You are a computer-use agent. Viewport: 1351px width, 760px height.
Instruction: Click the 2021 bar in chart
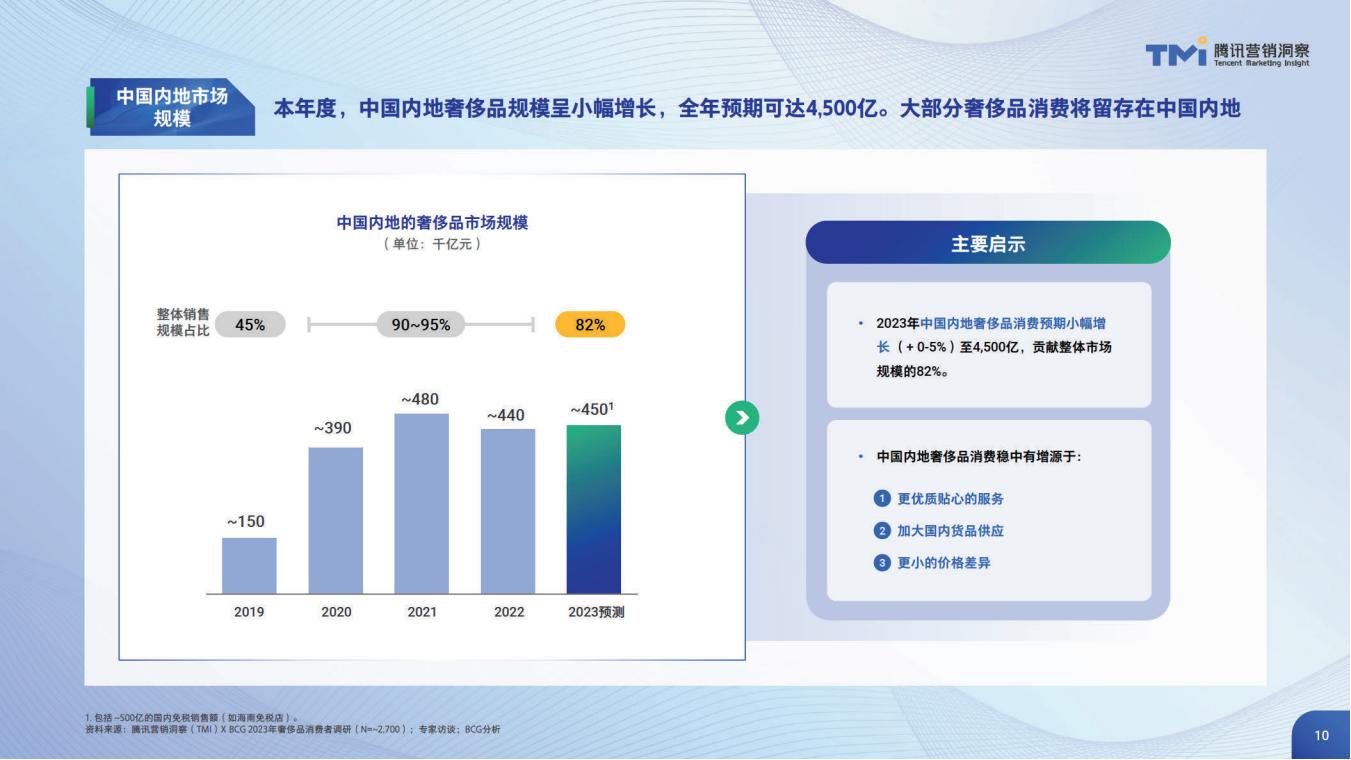pos(422,503)
